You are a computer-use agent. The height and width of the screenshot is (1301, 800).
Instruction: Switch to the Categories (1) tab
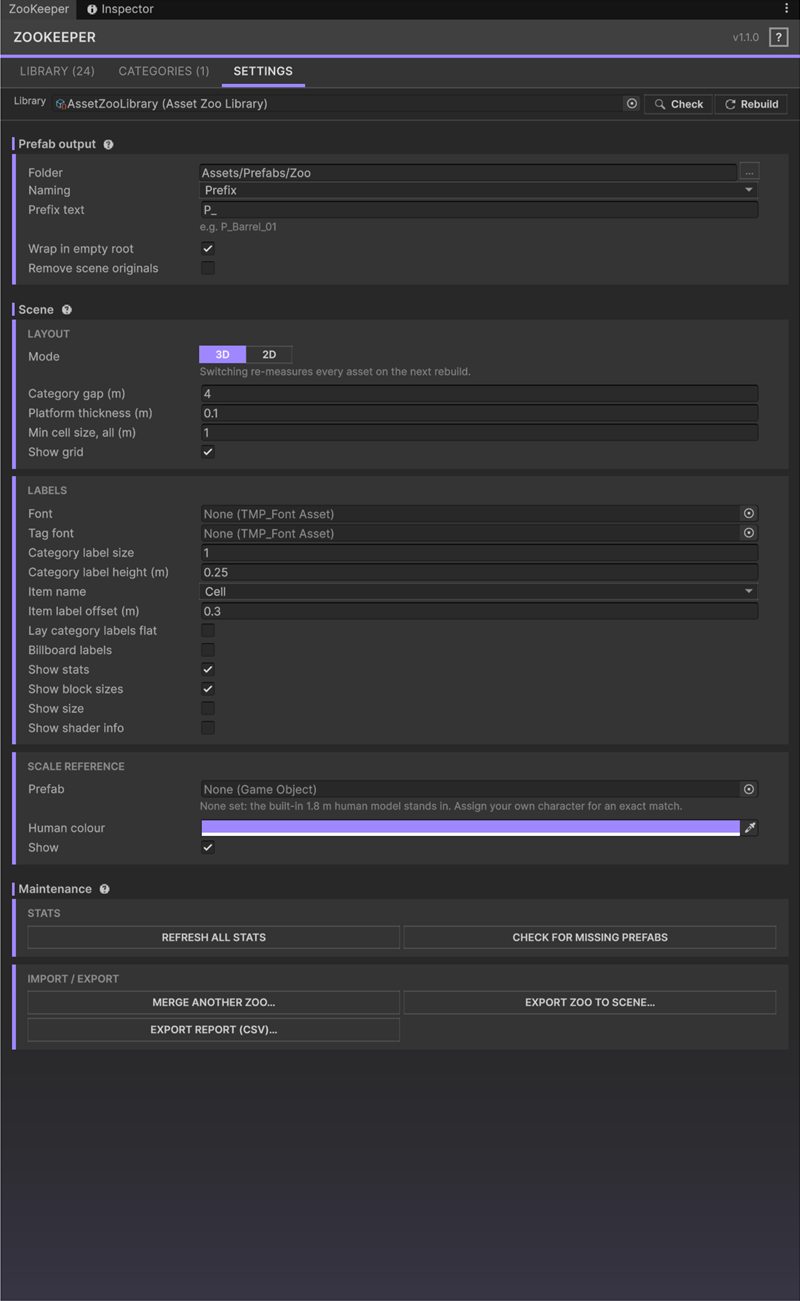164,72
